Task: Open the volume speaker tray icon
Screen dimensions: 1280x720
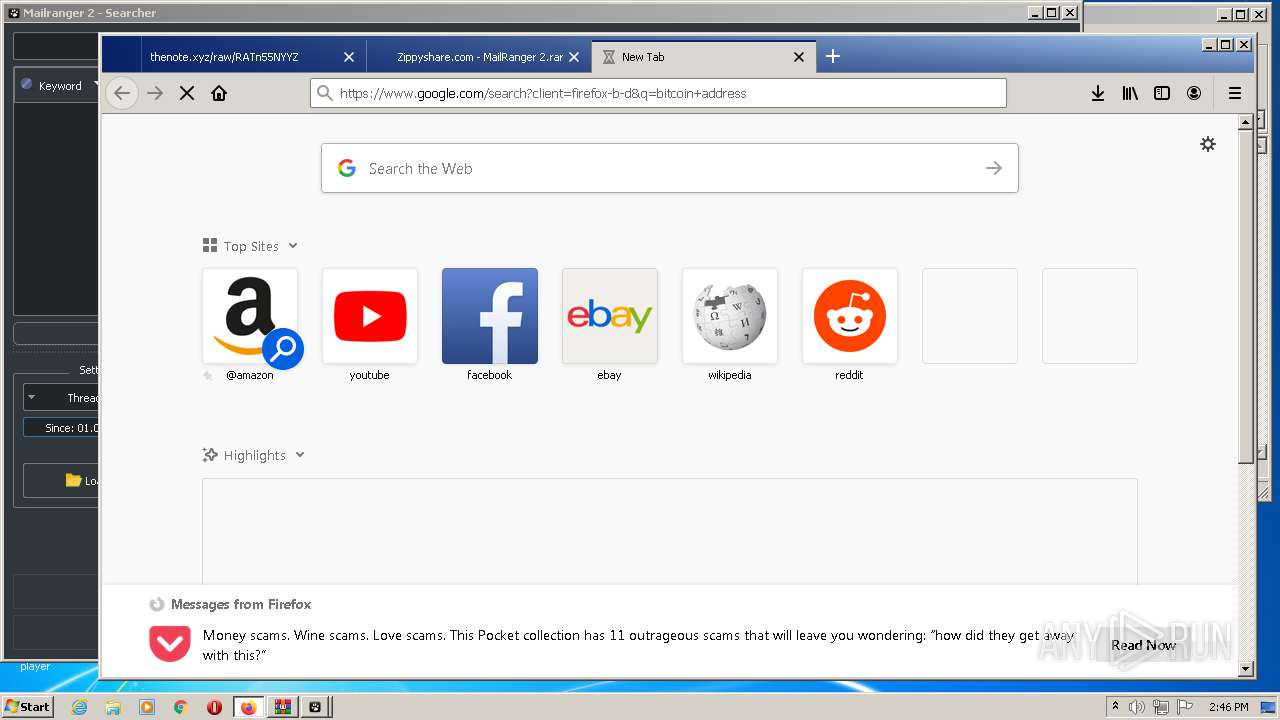Action: tap(1137, 707)
